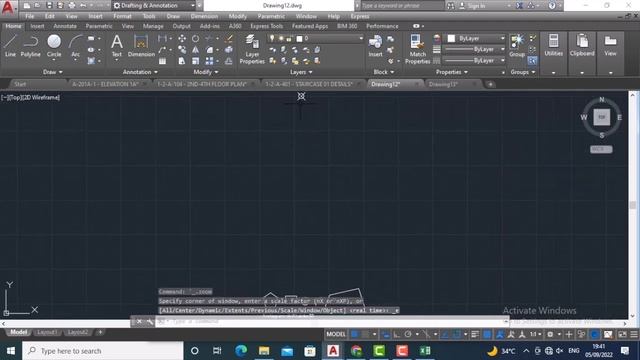Viewport: 640px width, 360px height.
Task: Click the Help question mark icon
Action: click(552, 6)
